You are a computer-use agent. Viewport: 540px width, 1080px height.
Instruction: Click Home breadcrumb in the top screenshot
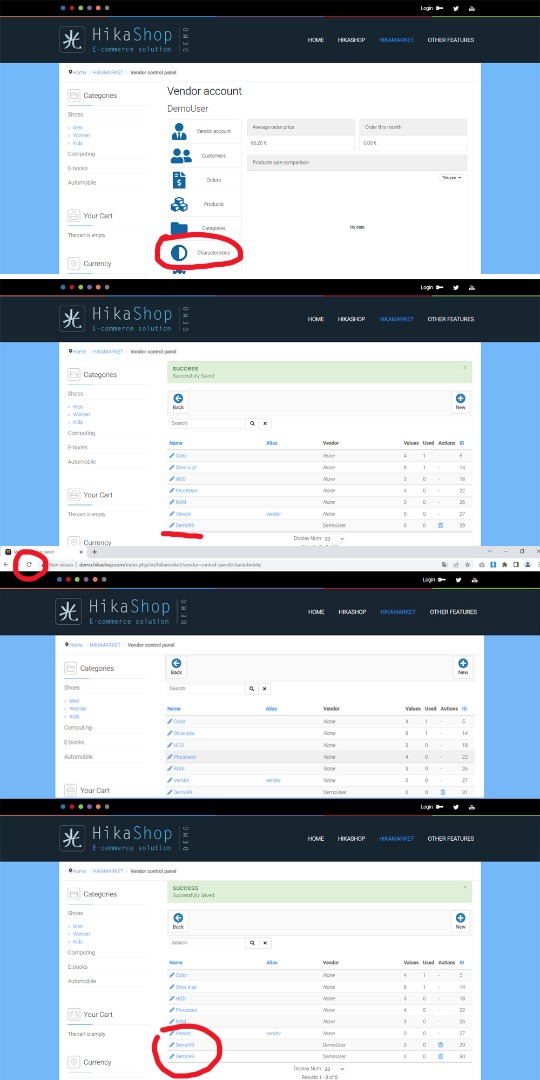(79, 72)
